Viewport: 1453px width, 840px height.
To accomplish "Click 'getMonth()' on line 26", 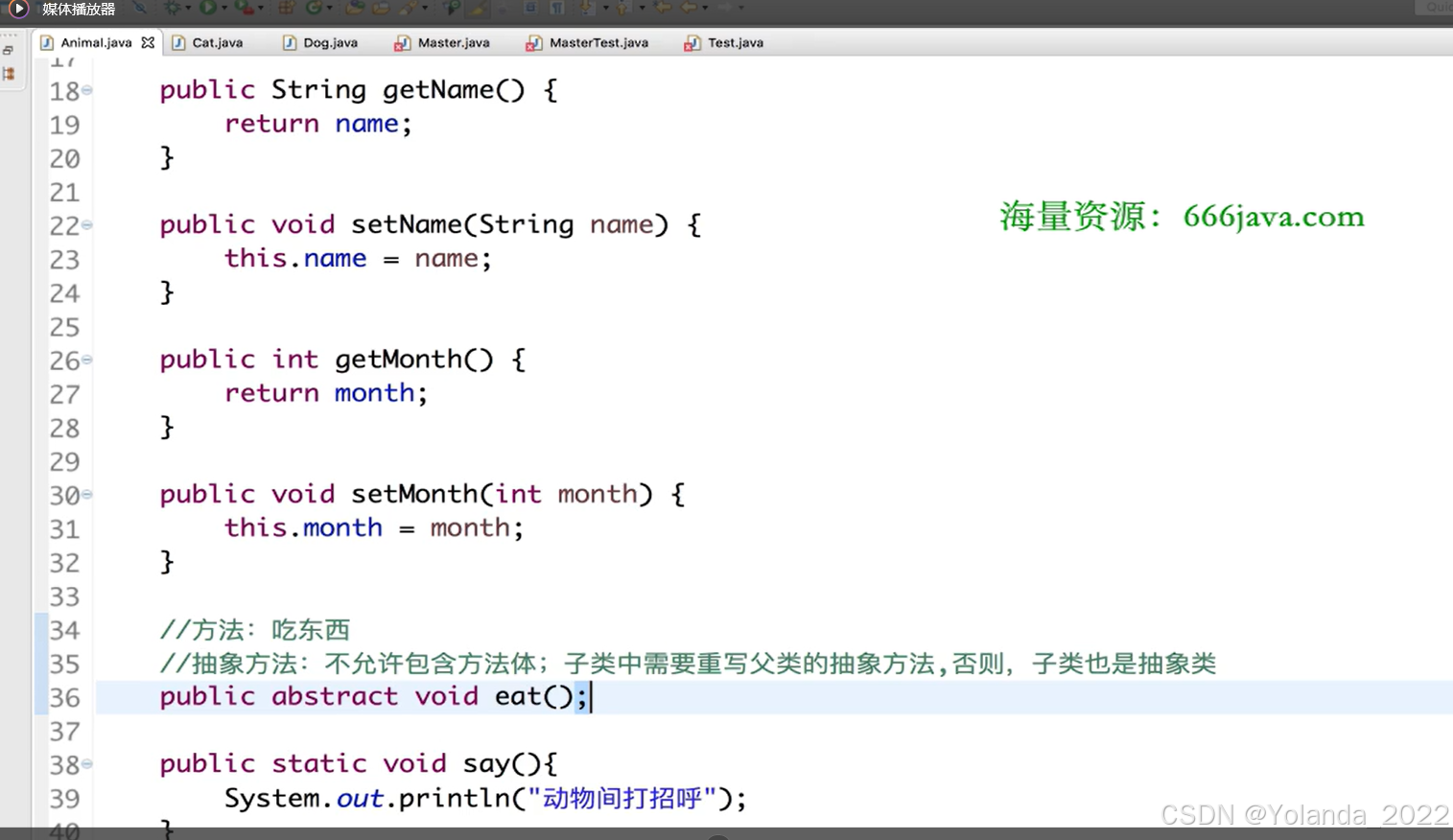I will click(414, 360).
